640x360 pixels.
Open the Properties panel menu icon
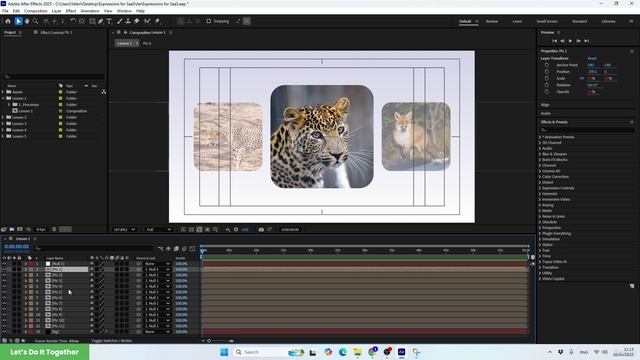click(x=632, y=51)
